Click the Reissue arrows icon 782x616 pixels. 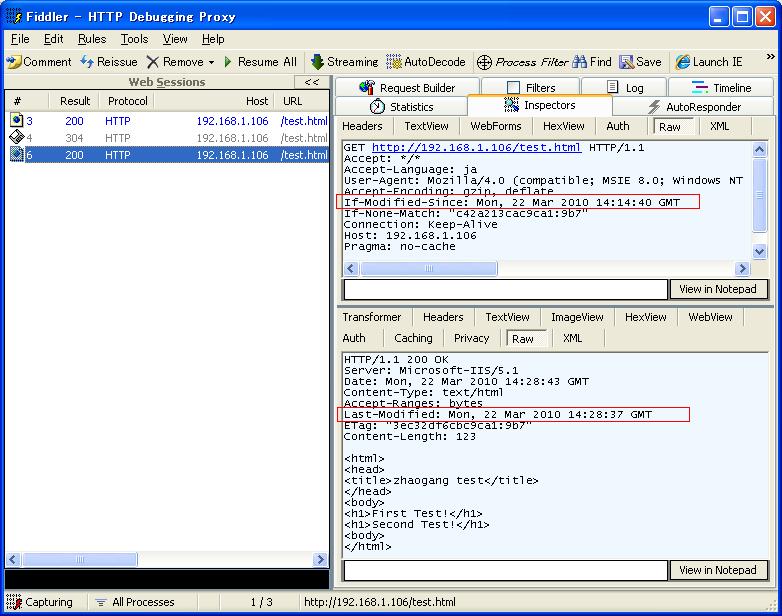87,62
